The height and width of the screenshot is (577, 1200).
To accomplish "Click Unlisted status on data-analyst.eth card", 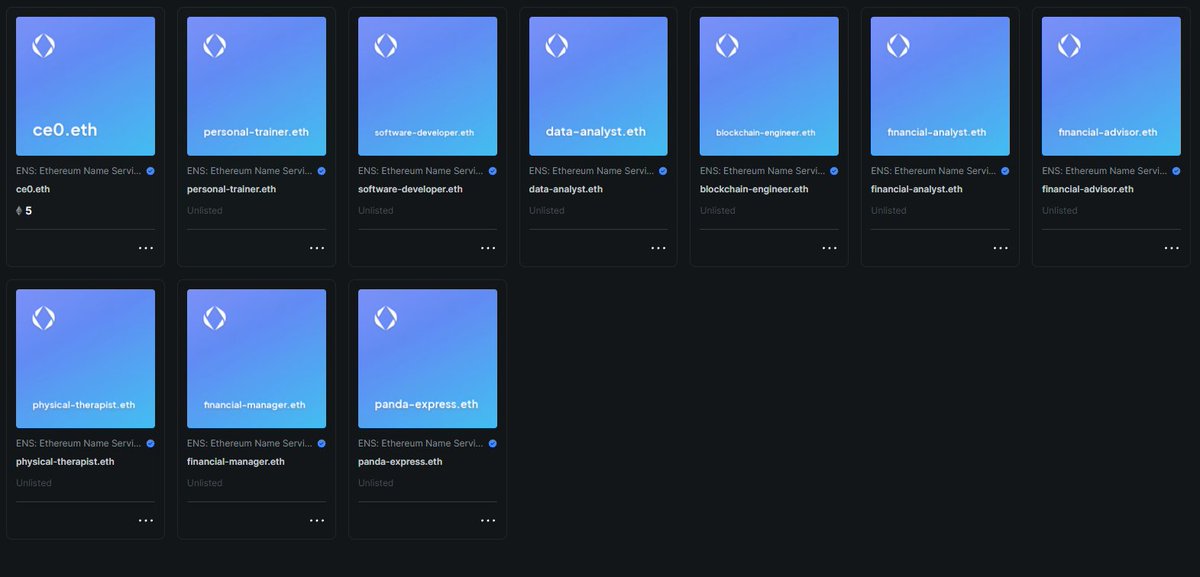I will click(547, 211).
